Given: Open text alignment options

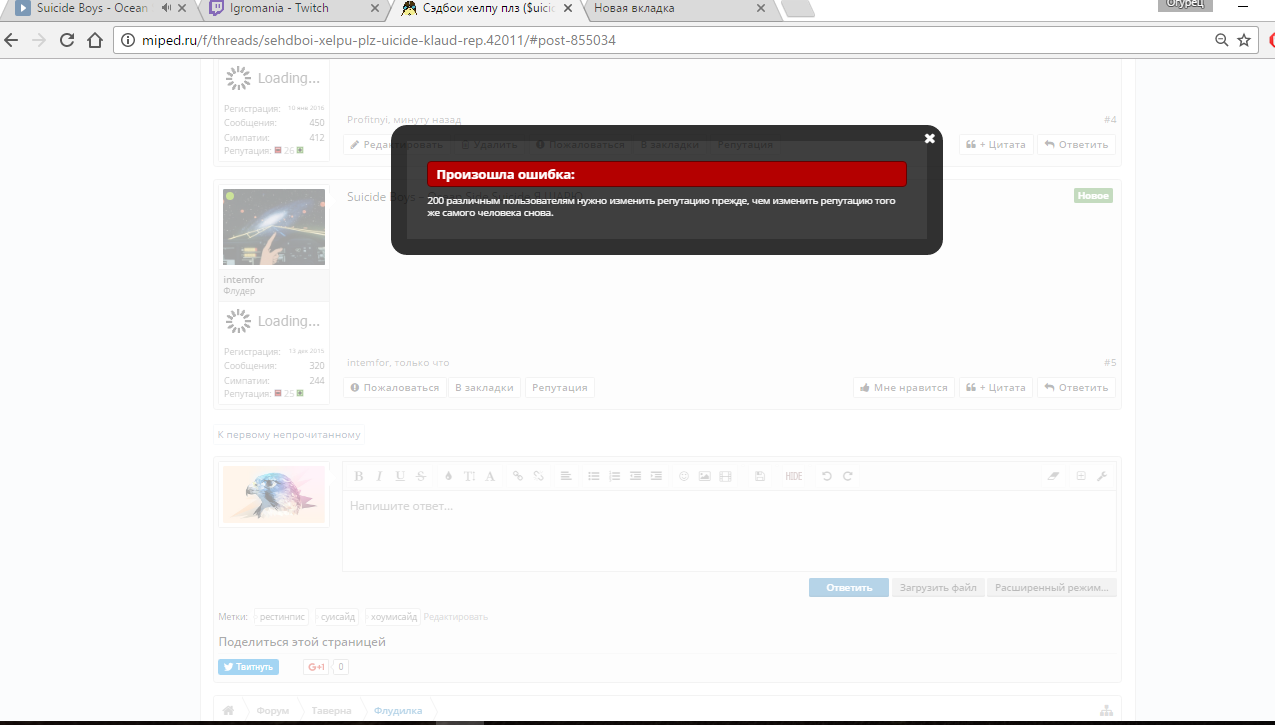Looking at the screenshot, I should (565, 476).
